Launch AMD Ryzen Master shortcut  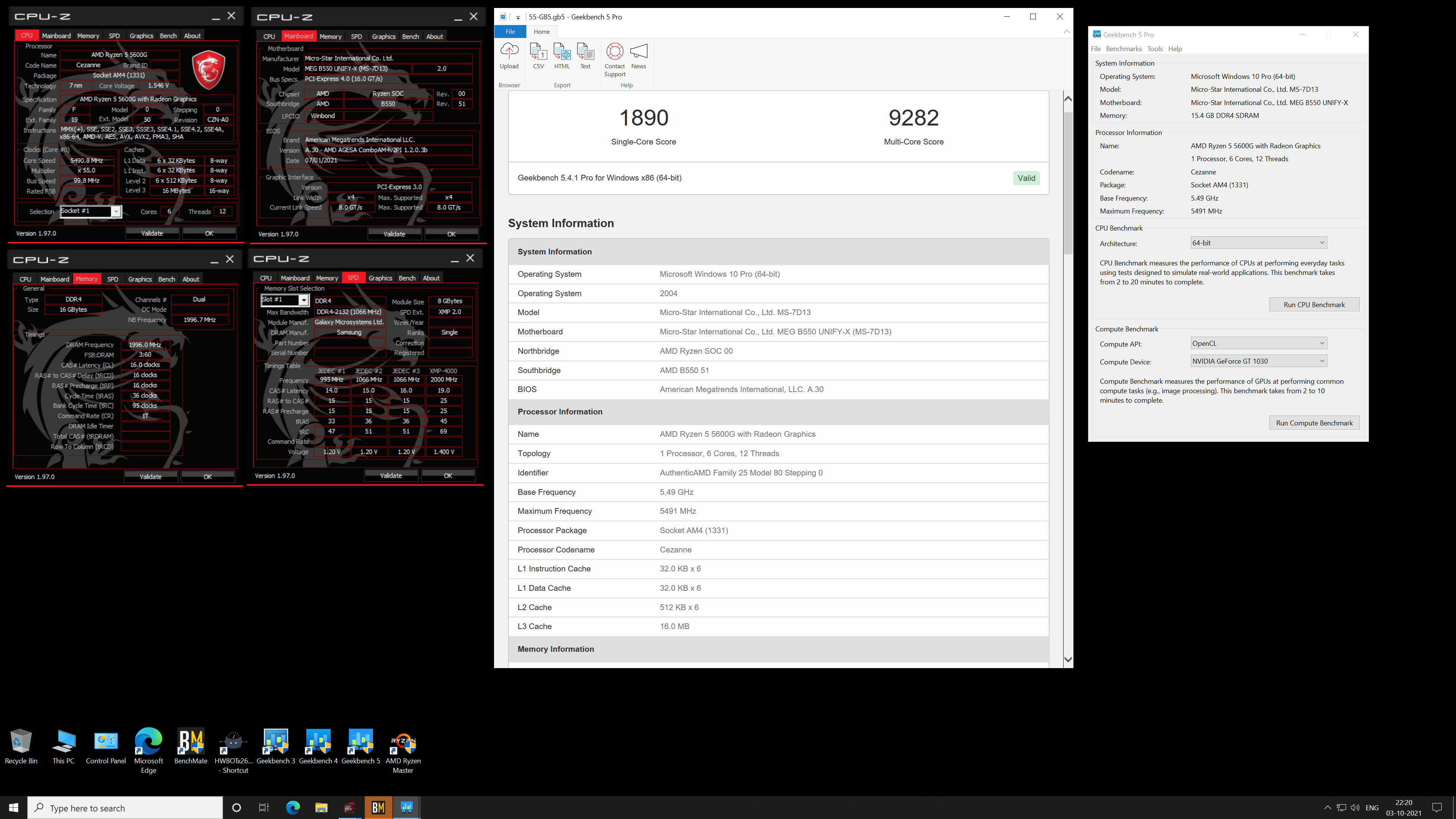[403, 751]
